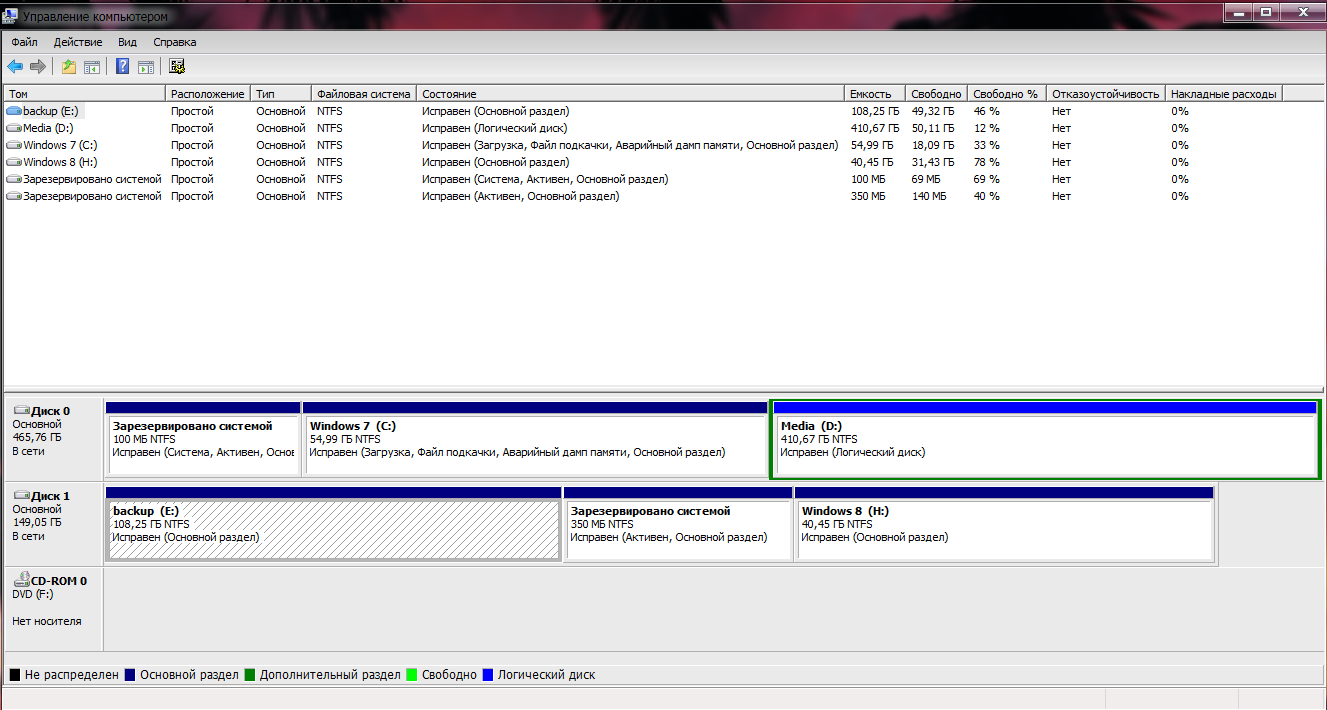
Task: Sort by the Файловая система column header
Action: [x=365, y=94]
